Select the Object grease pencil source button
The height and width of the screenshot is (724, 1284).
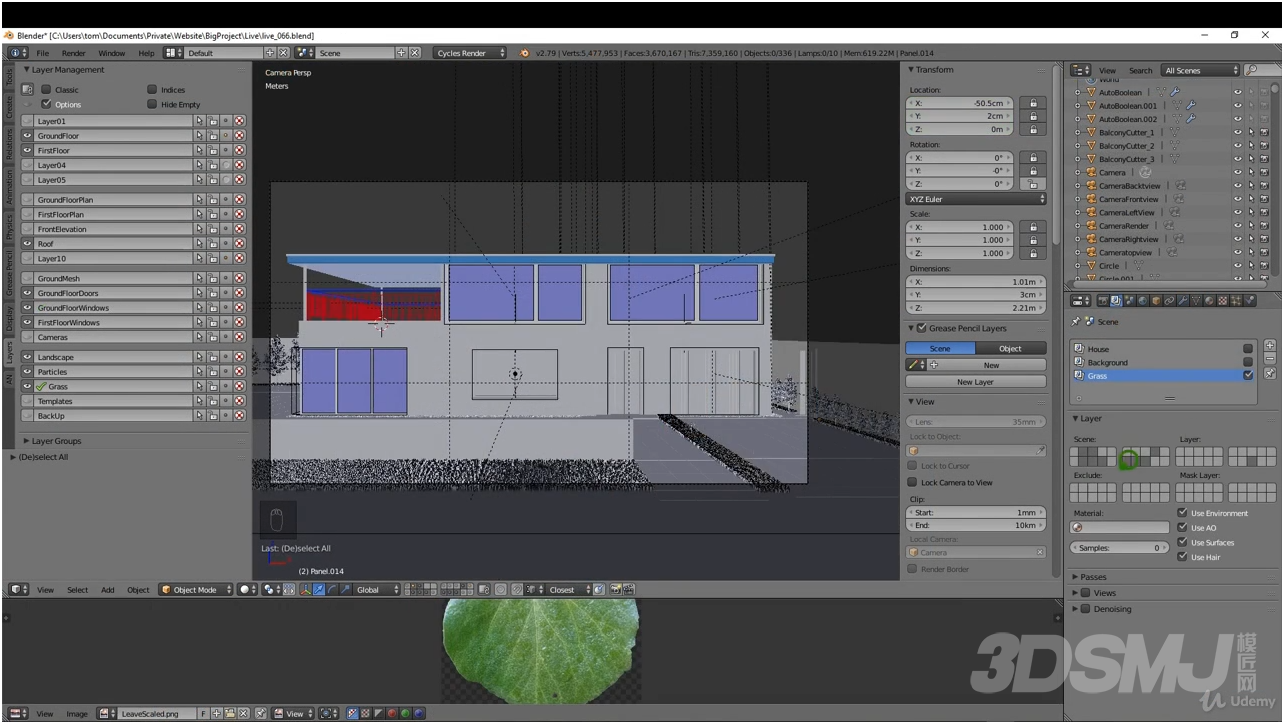point(1011,348)
